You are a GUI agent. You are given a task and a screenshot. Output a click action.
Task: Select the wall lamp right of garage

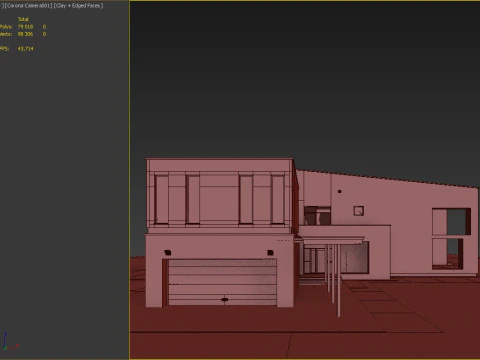[x=270, y=253]
